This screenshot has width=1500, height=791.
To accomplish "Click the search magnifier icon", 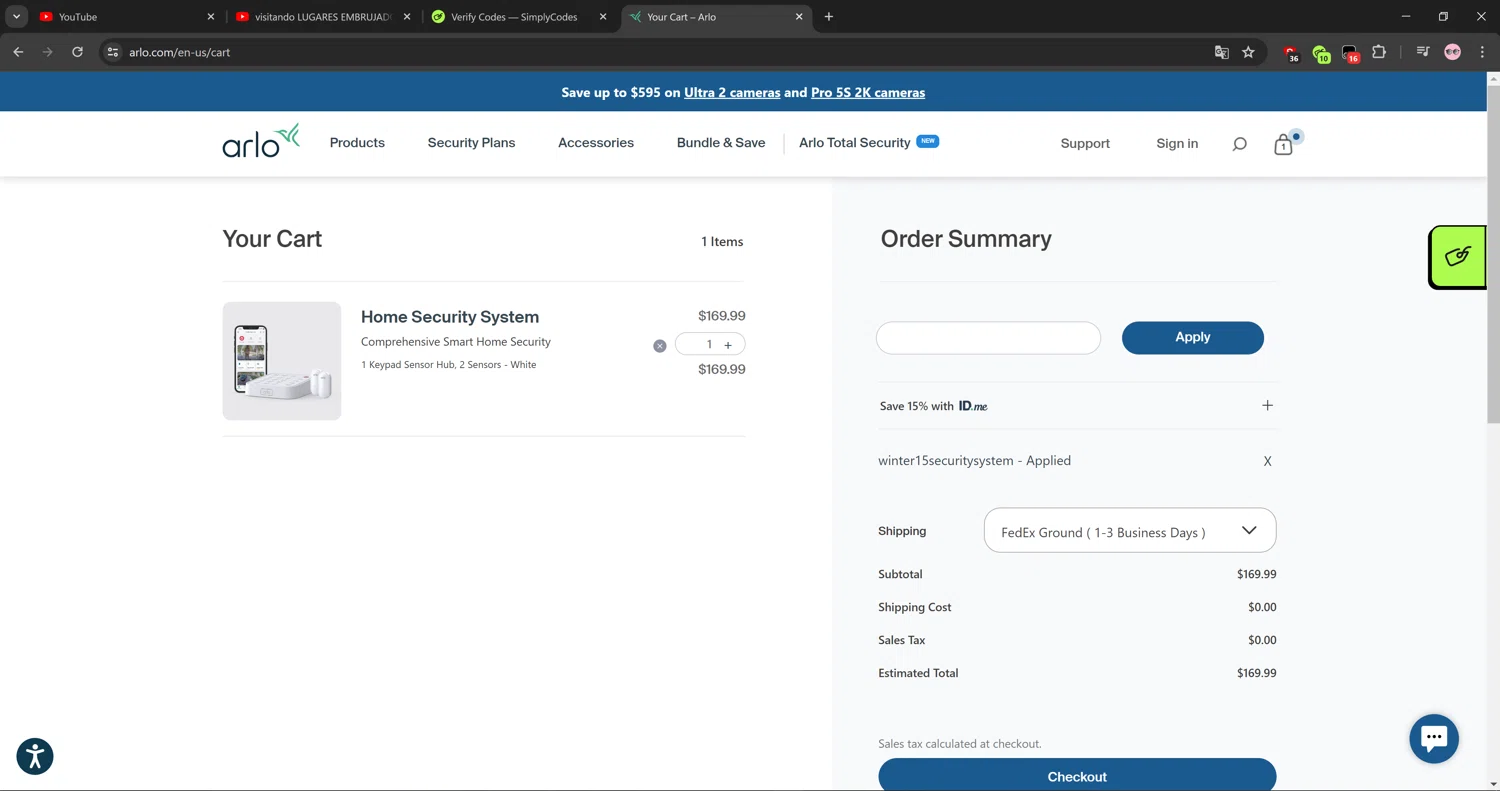I will coord(1239,144).
